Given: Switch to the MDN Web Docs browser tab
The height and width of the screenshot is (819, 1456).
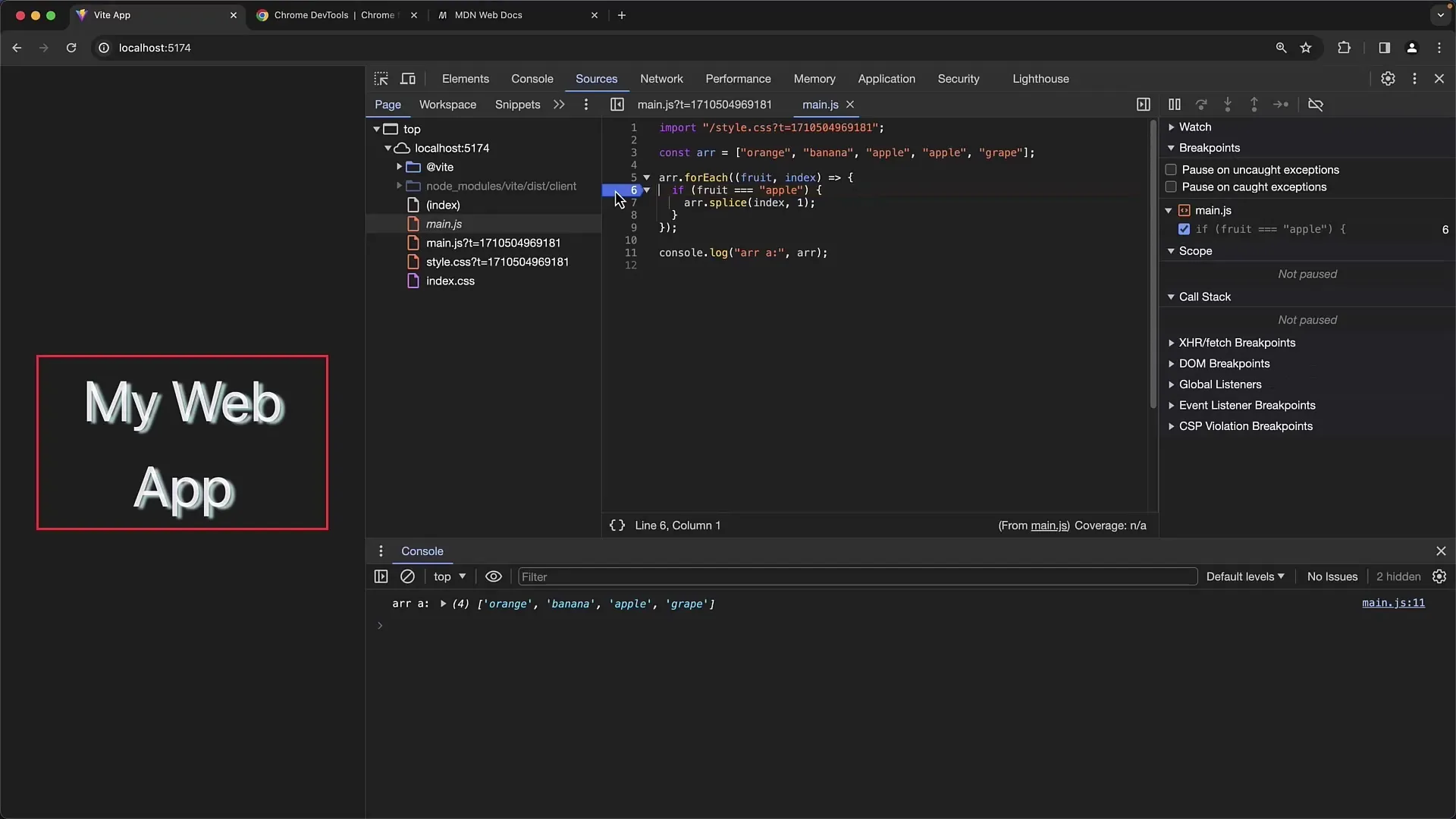Looking at the screenshot, I should [517, 15].
